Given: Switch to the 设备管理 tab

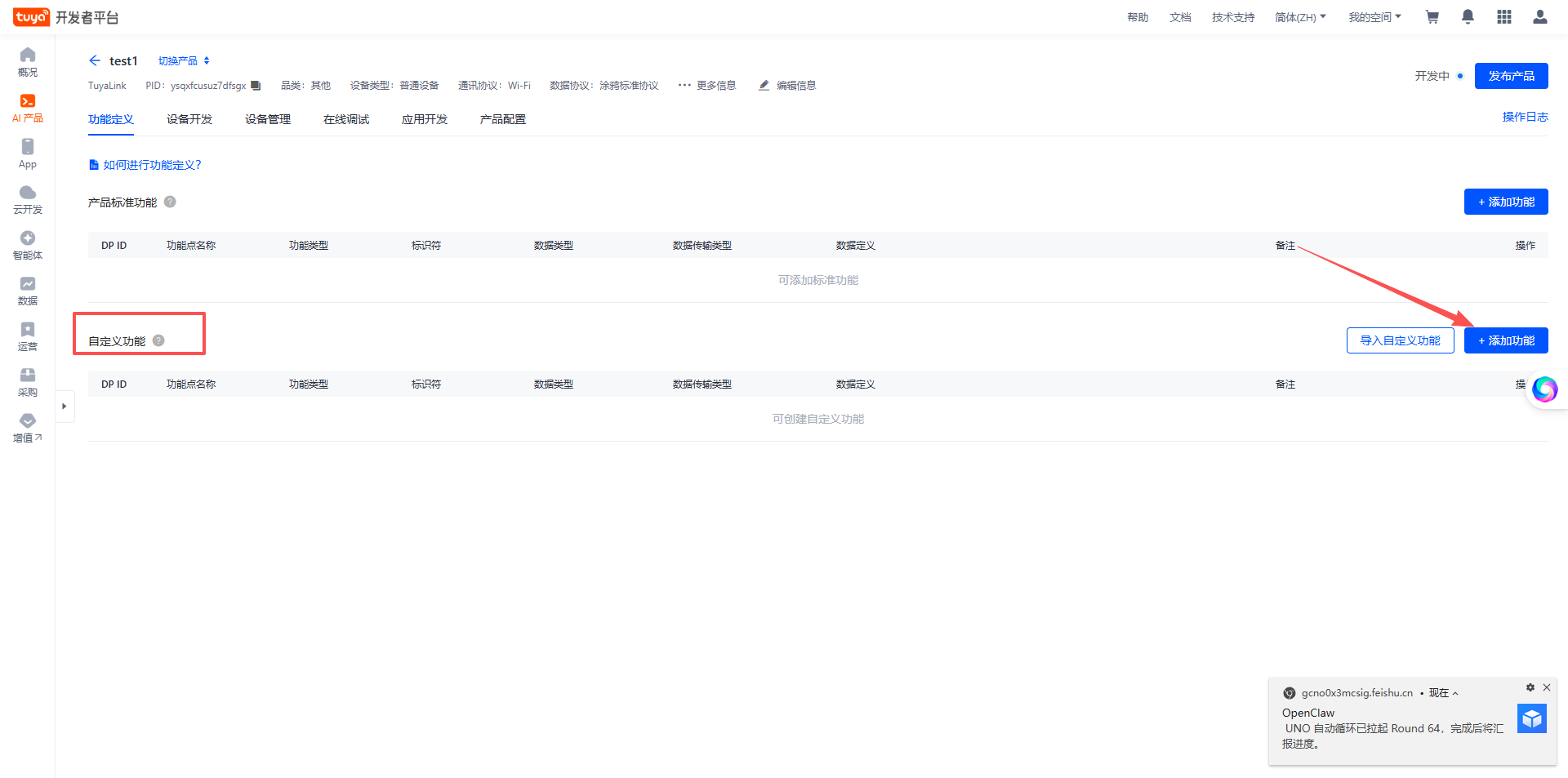Looking at the screenshot, I should click(268, 119).
